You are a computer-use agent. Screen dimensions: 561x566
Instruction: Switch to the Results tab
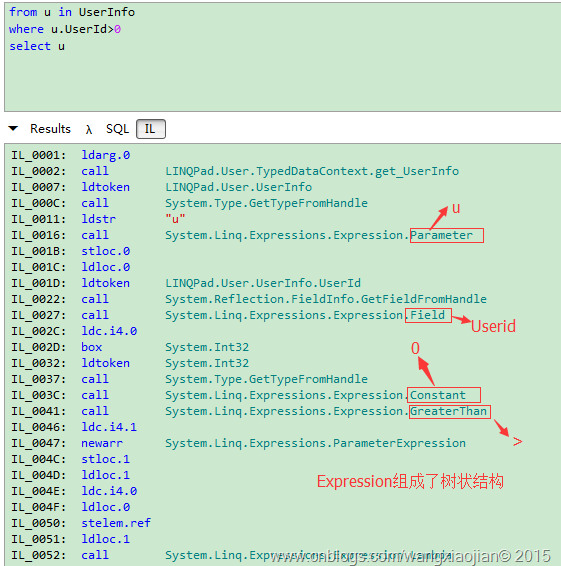tap(50, 129)
